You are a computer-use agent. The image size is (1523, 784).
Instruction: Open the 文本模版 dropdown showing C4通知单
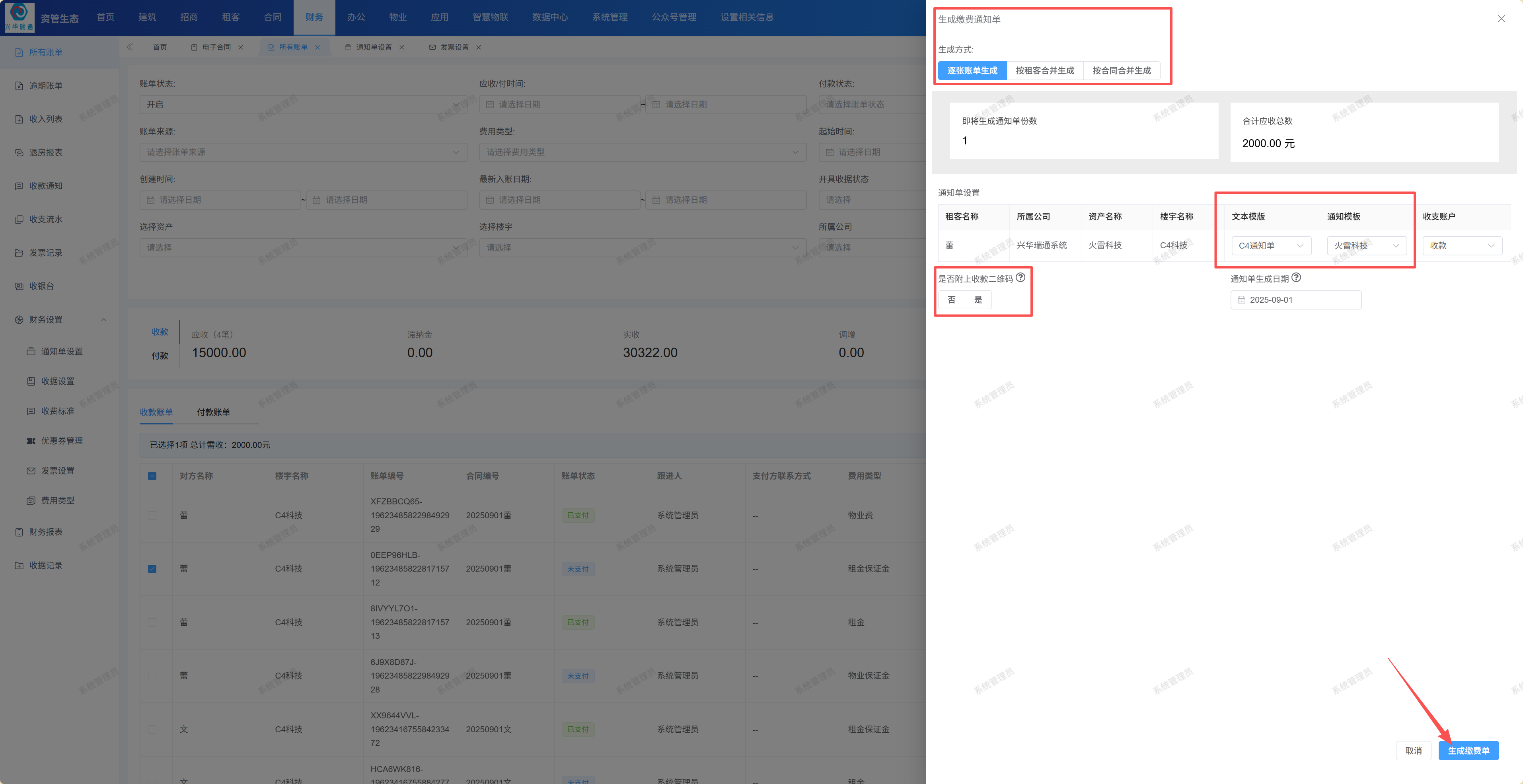pyautogui.click(x=1270, y=245)
